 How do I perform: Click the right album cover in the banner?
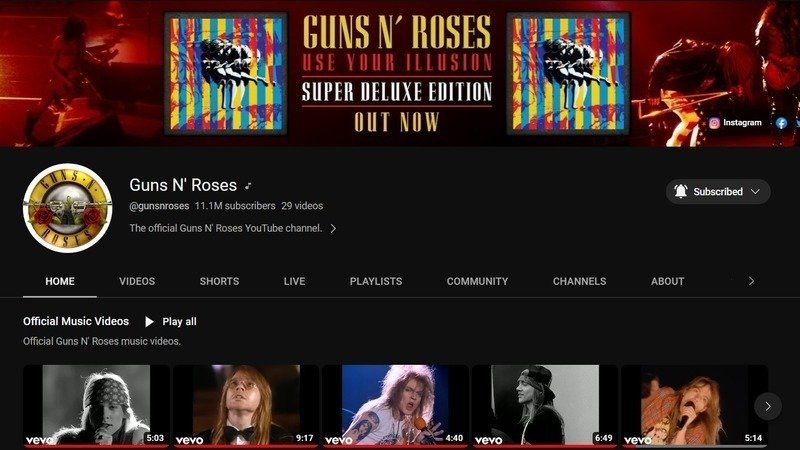tap(568, 74)
